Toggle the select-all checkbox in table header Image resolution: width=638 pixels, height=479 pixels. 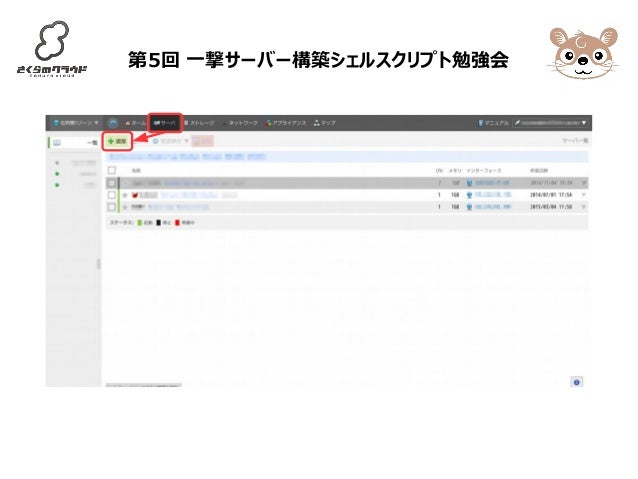[x=112, y=171]
